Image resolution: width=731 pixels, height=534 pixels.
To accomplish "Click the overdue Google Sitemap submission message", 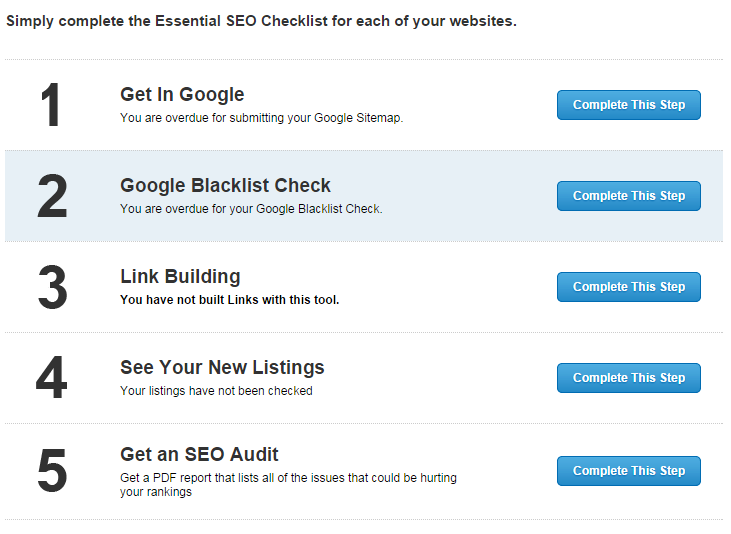I will pos(261,118).
